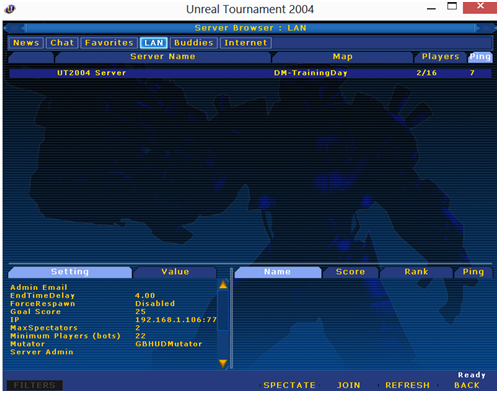The width and height of the screenshot is (499, 393).
Task: Sort servers by the Ping column header
Action: pyautogui.click(x=480, y=57)
